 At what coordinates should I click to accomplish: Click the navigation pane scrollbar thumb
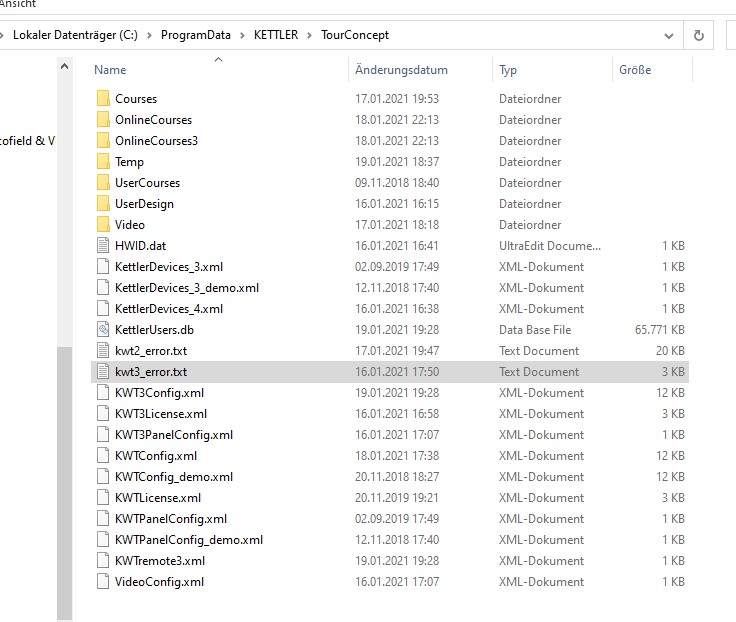pos(64,484)
